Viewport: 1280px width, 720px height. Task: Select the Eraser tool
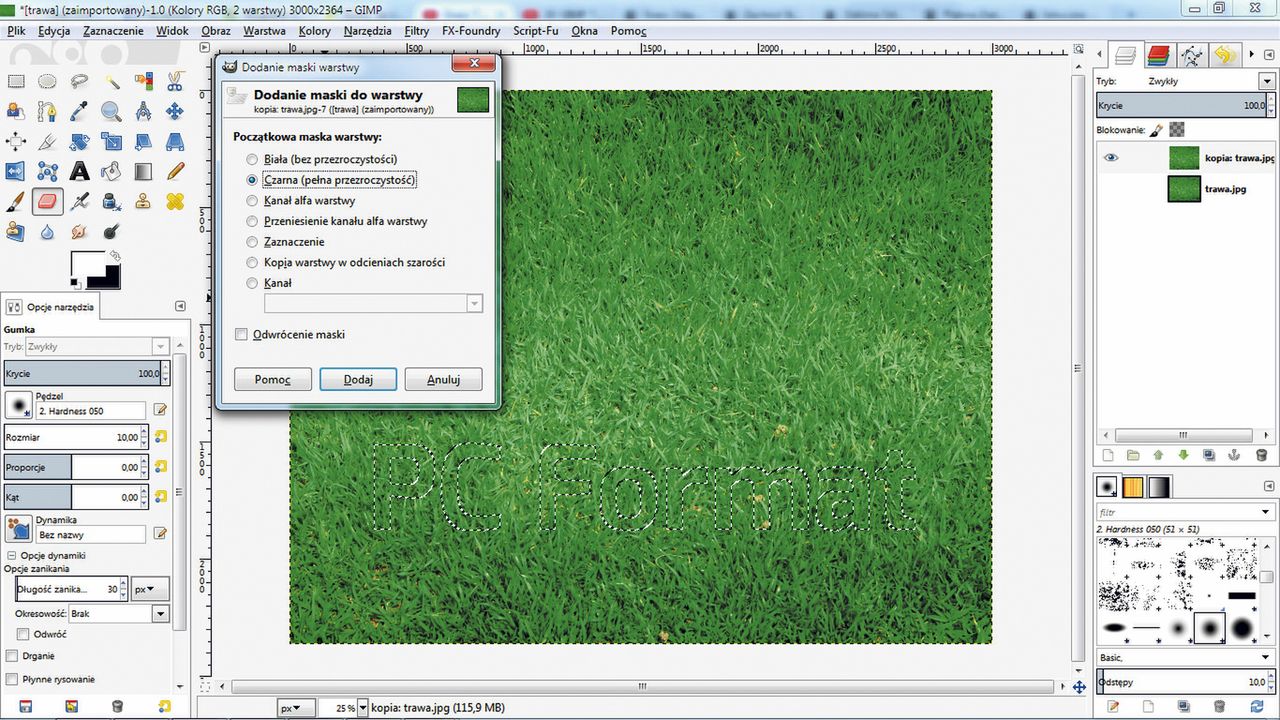(47, 202)
